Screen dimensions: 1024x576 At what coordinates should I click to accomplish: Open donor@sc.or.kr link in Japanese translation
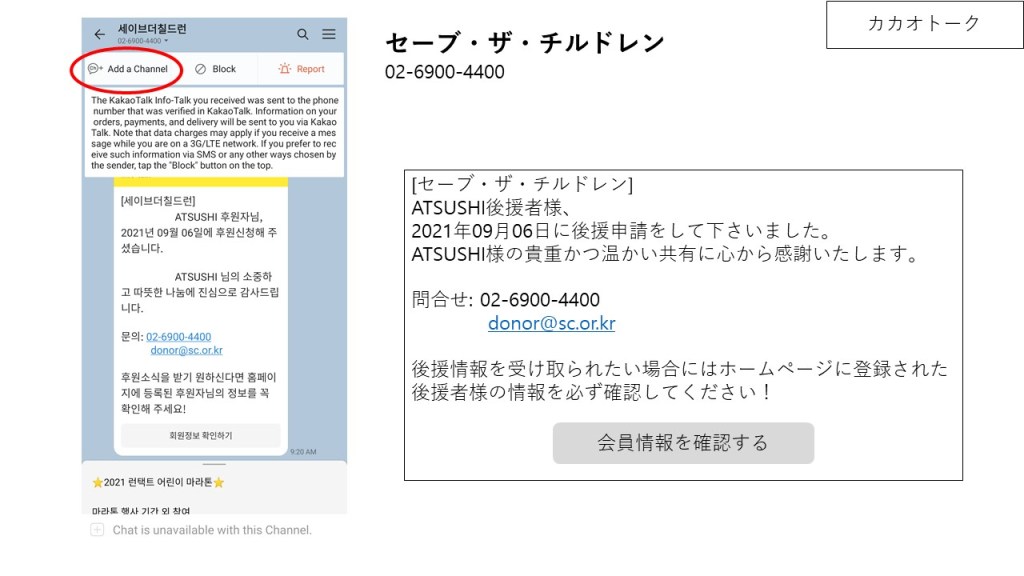point(551,323)
